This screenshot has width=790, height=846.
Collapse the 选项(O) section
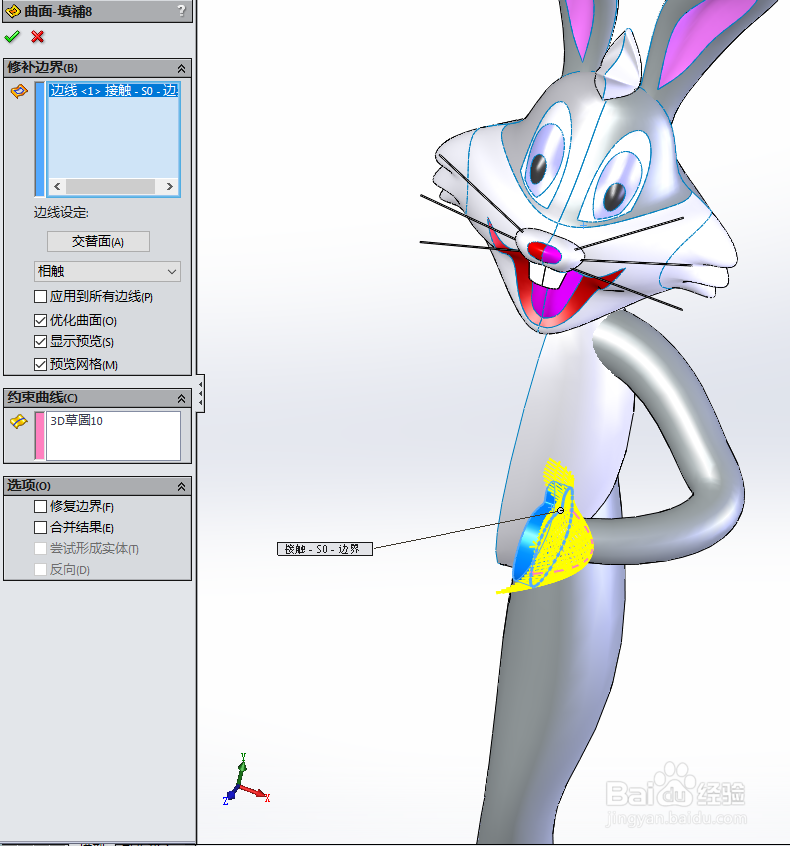coord(181,487)
